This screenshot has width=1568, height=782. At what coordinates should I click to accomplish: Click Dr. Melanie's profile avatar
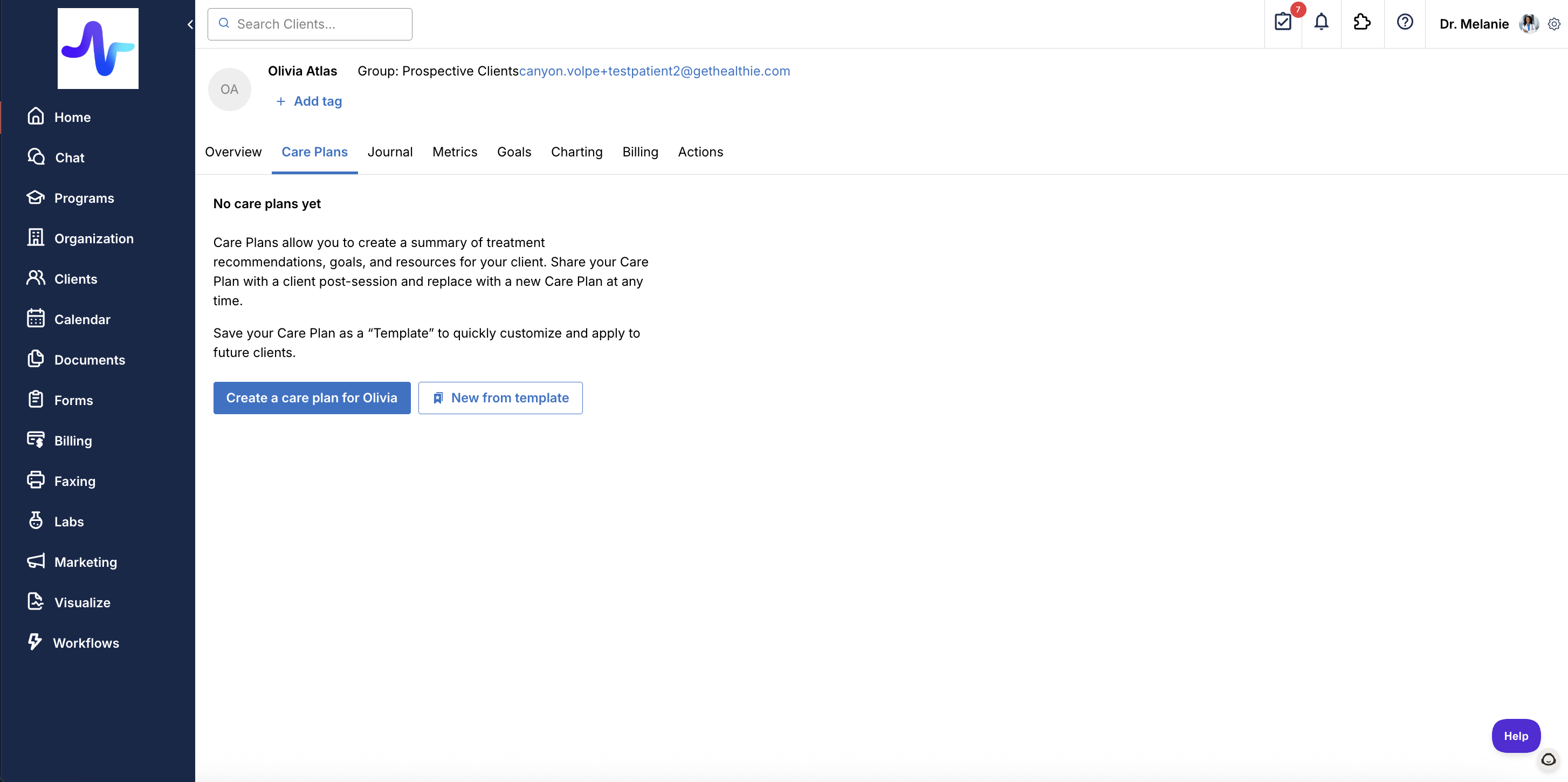(1529, 24)
